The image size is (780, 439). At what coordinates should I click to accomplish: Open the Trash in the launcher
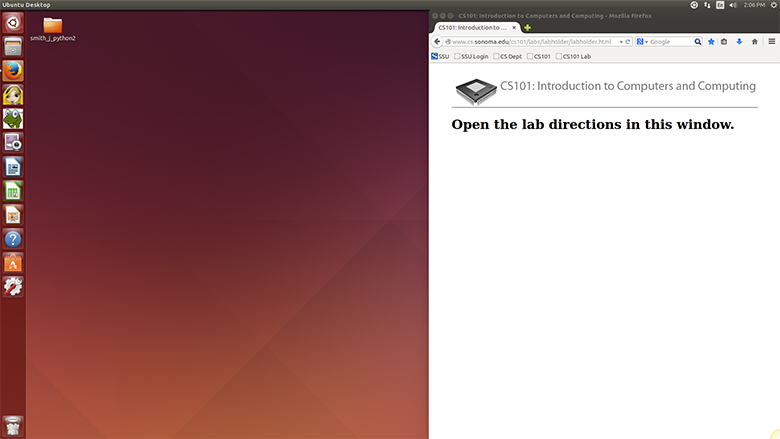click(x=13, y=424)
